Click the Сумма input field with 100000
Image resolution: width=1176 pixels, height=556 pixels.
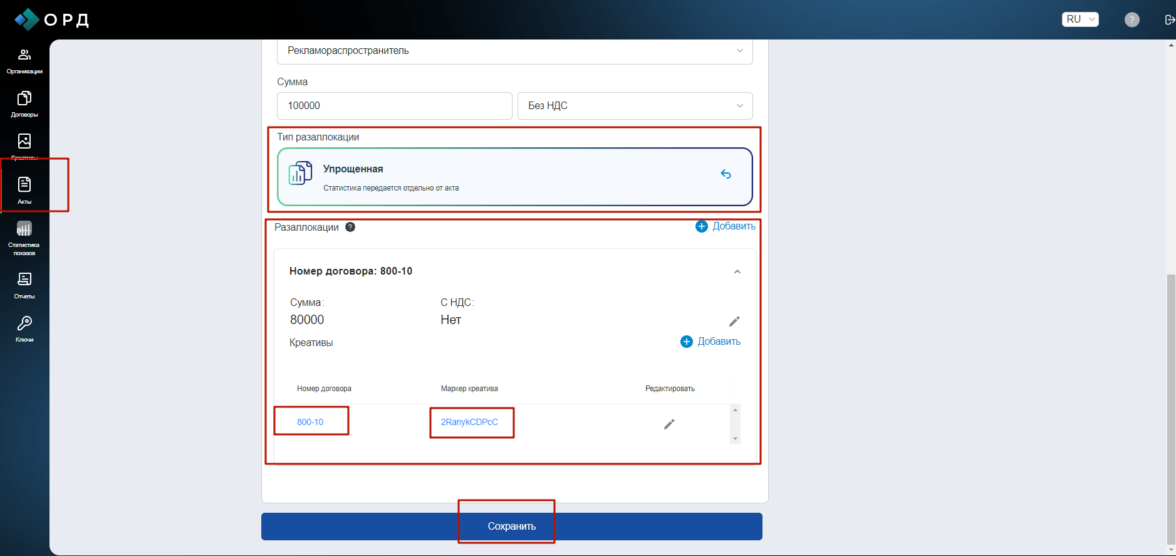click(x=394, y=106)
